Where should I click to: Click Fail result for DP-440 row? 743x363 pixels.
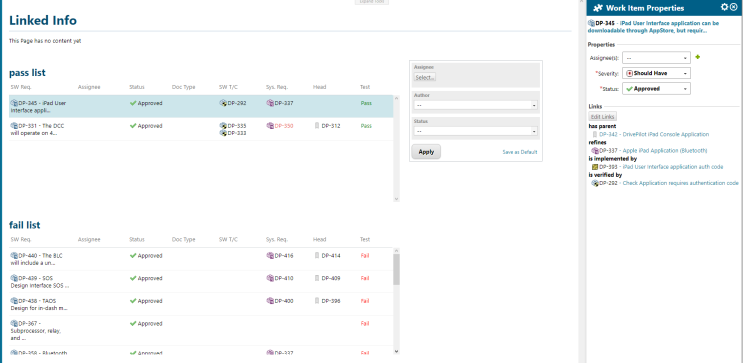click(x=365, y=256)
